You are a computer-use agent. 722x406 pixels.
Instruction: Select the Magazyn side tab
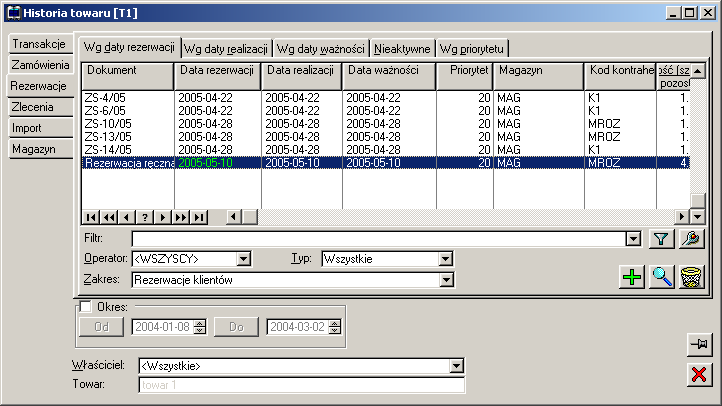pos(40,149)
